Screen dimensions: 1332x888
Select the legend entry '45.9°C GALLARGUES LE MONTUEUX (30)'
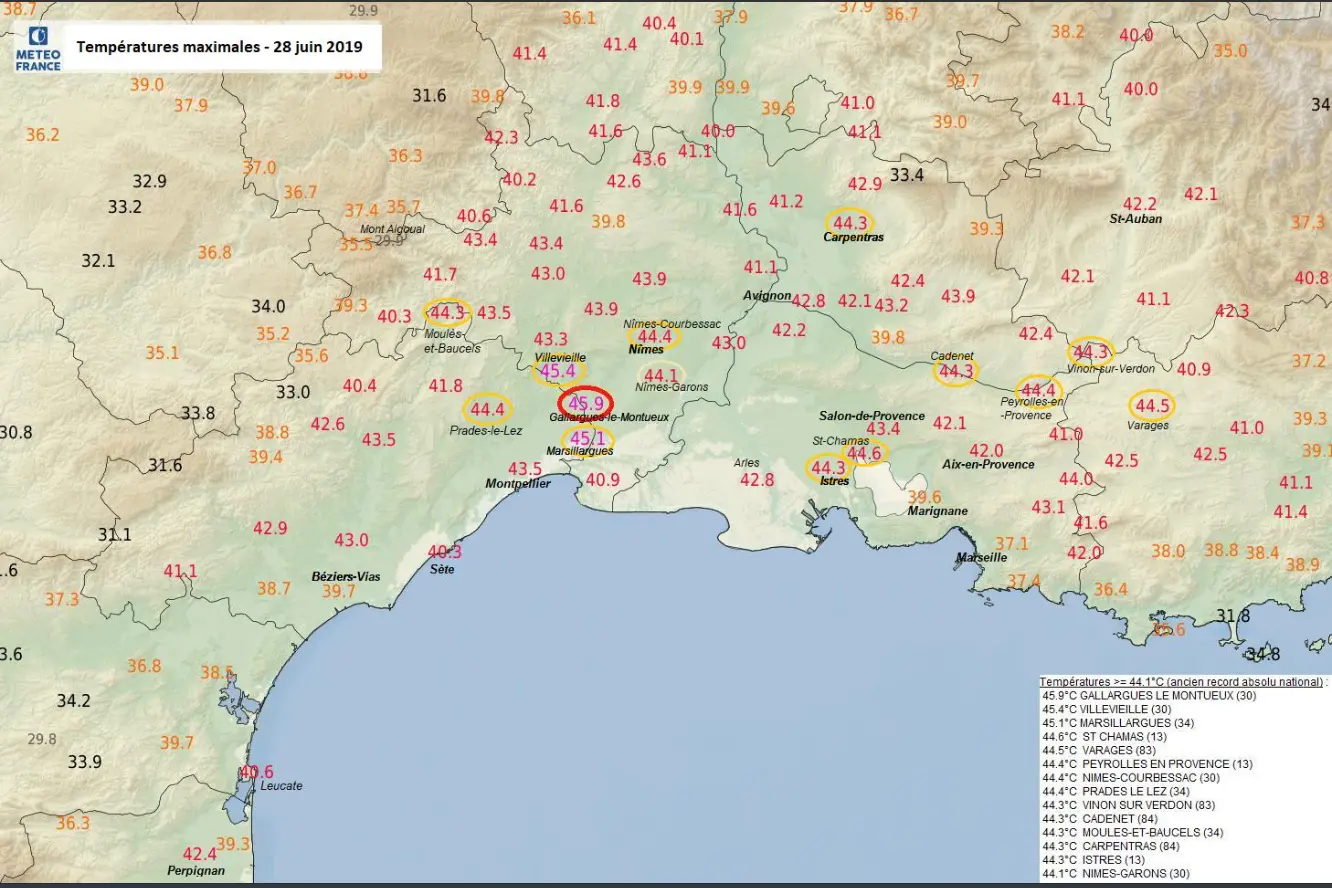pyautogui.click(x=1149, y=695)
